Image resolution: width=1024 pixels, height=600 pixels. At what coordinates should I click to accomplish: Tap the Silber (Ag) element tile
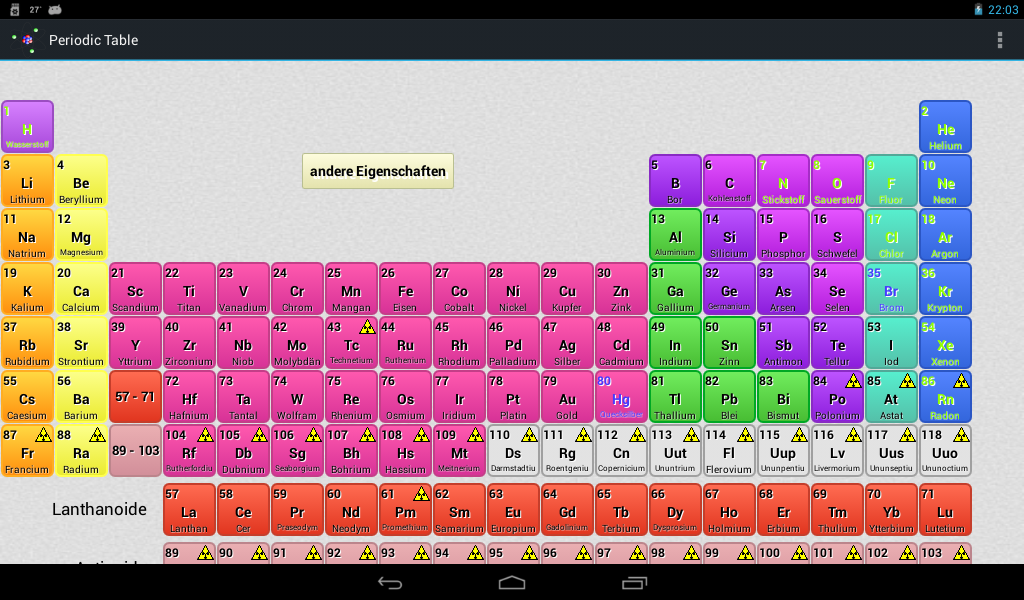coord(568,343)
